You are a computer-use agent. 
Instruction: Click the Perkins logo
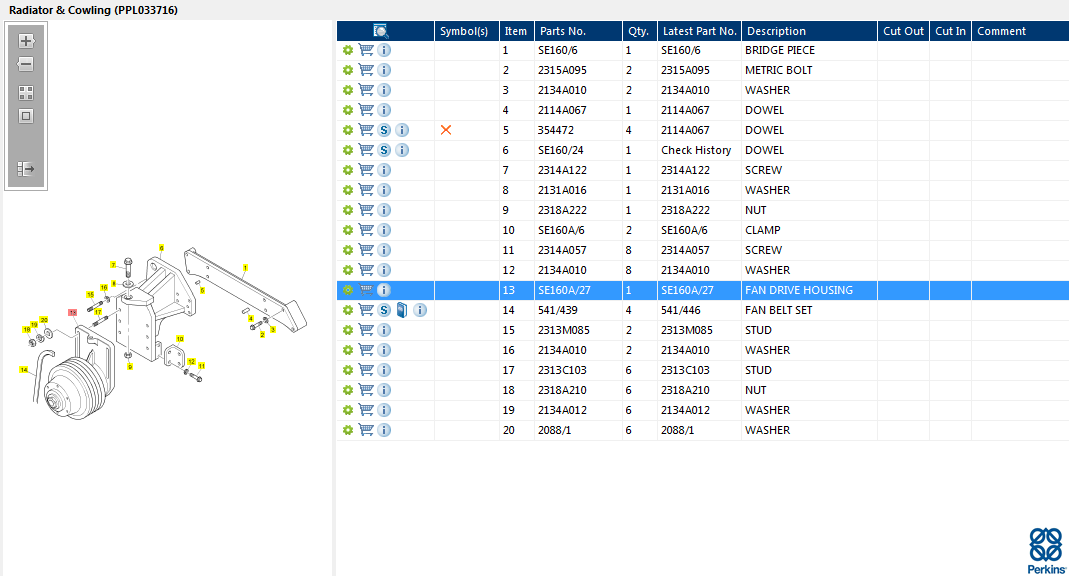click(1047, 551)
